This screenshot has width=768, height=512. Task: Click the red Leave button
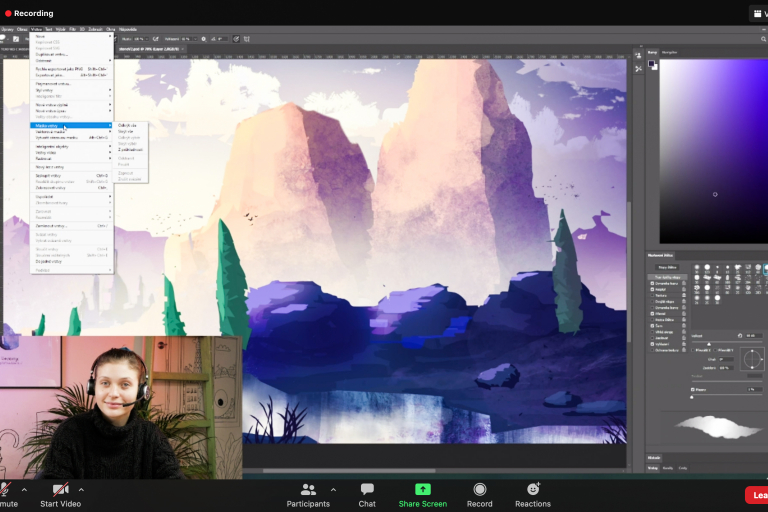point(757,494)
